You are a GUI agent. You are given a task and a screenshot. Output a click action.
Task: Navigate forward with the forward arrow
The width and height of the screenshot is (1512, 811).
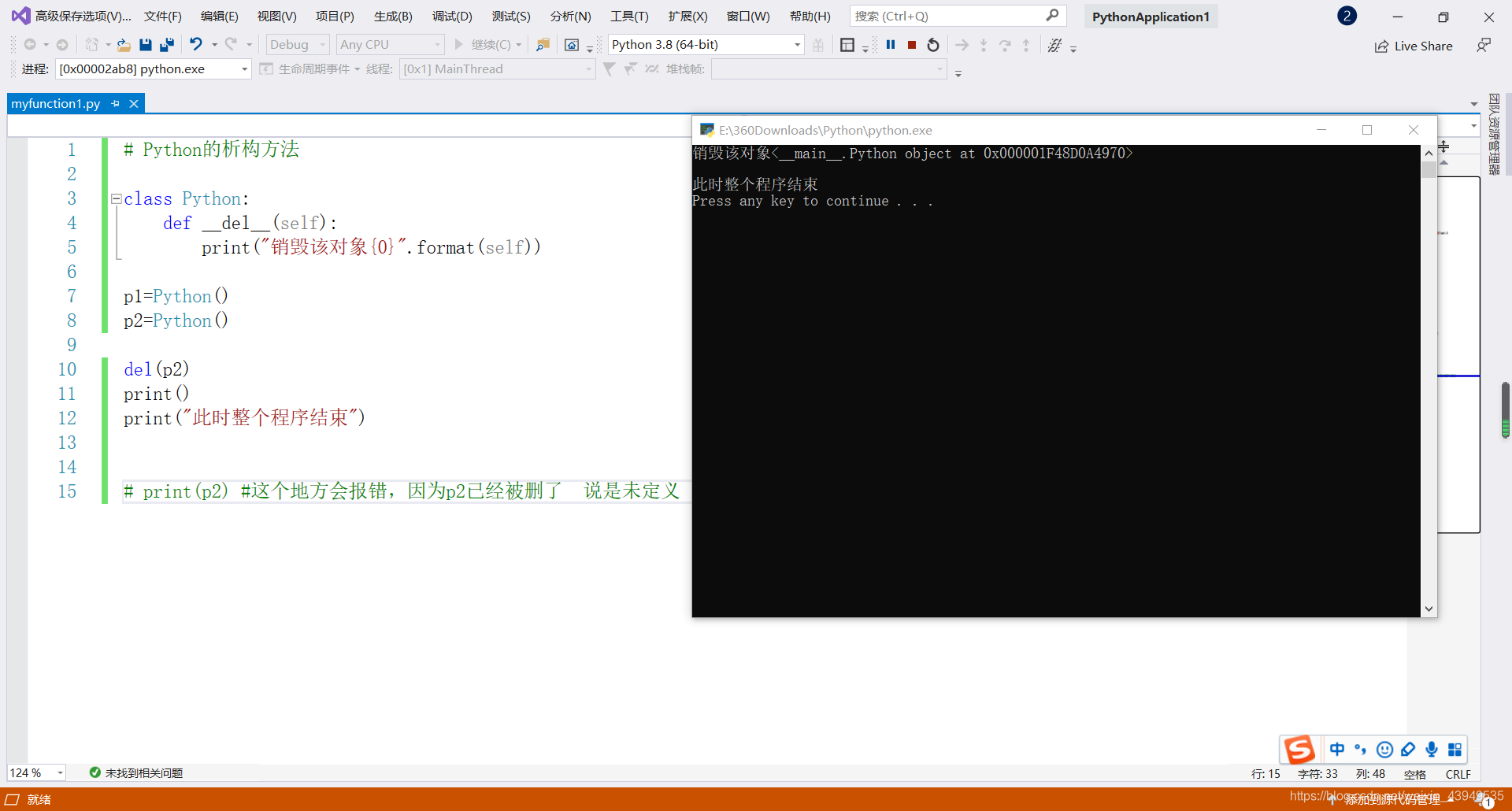tap(62, 45)
